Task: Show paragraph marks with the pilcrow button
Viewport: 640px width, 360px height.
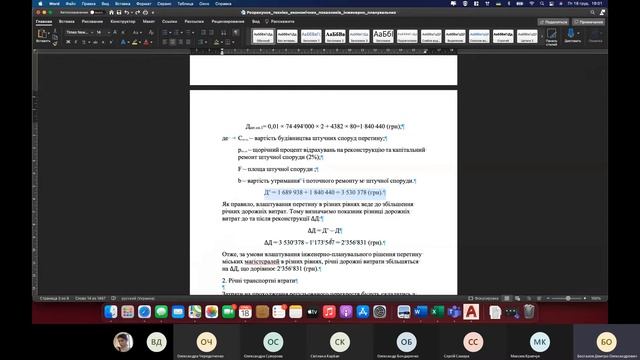Action: pyautogui.click(x=236, y=32)
